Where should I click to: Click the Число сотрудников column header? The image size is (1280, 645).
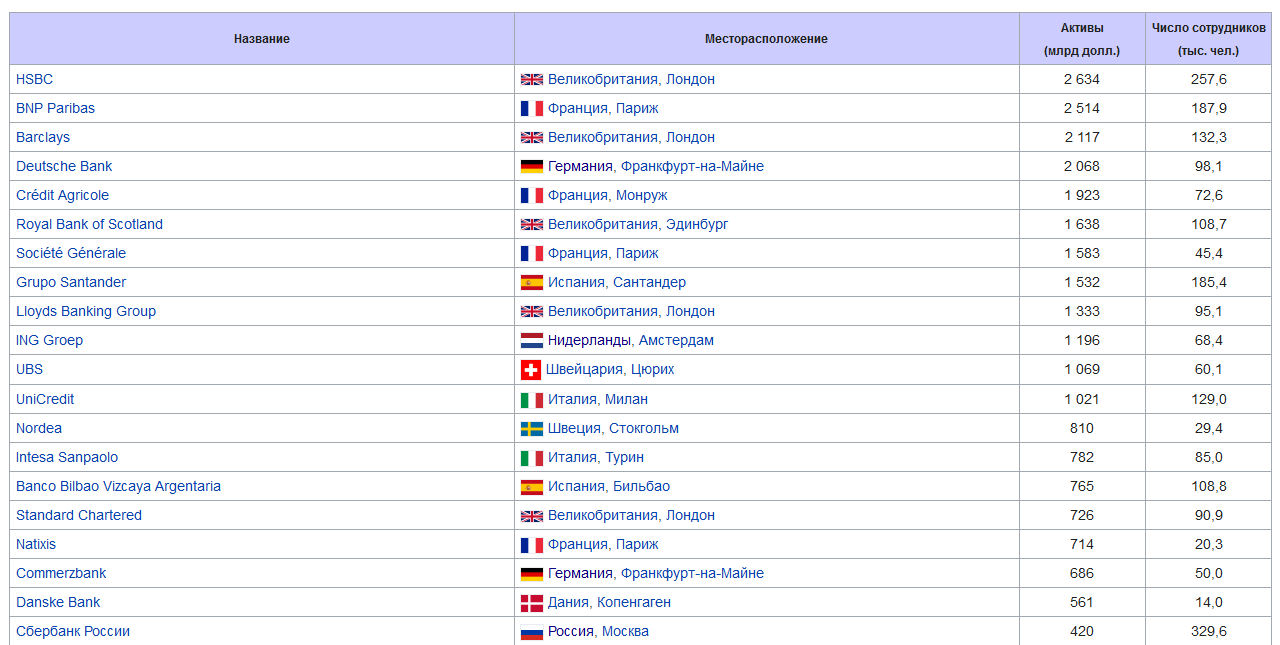(x=1208, y=39)
